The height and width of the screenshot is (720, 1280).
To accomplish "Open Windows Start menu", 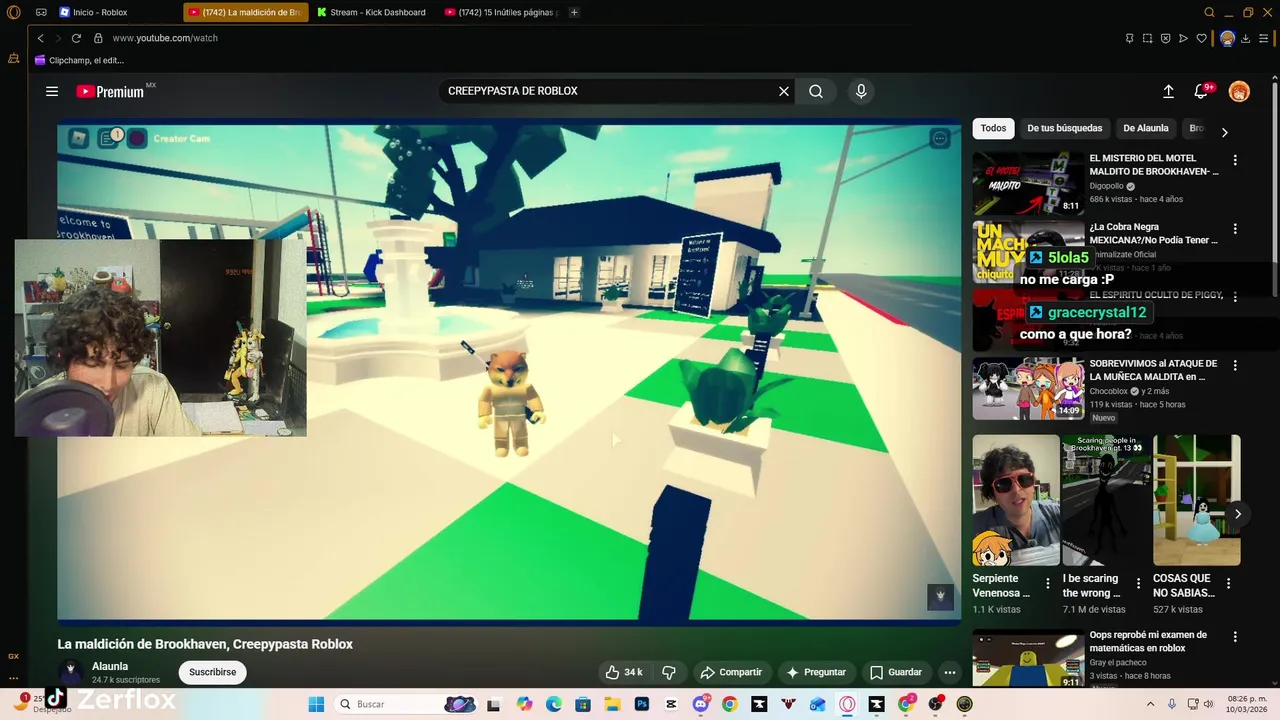I will coord(316,704).
